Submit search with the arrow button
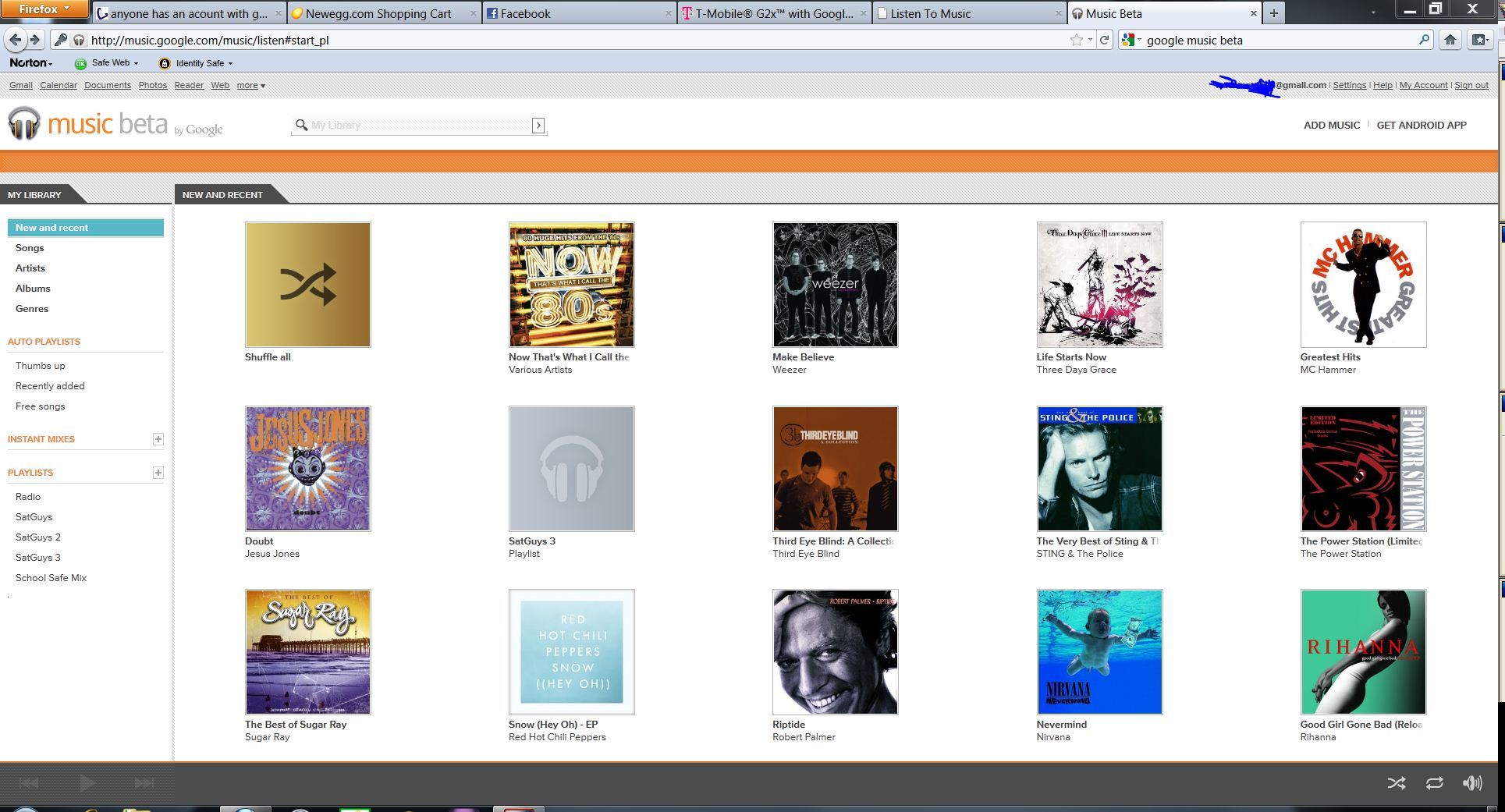This screenshot has width=1505, height=812. click(x=538, y=126)
